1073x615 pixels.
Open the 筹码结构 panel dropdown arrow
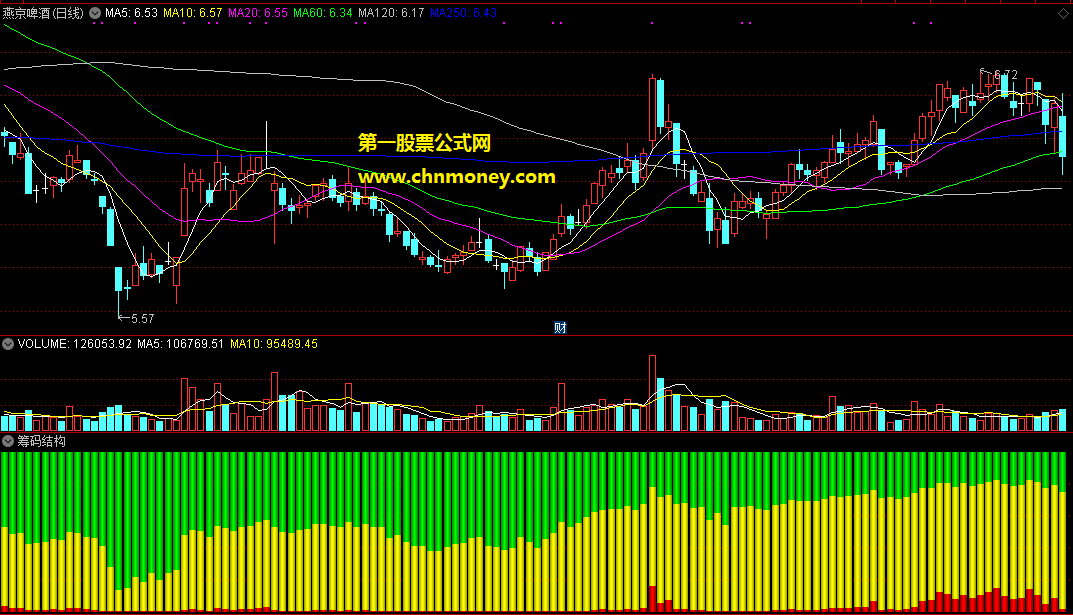click(8, 441)
